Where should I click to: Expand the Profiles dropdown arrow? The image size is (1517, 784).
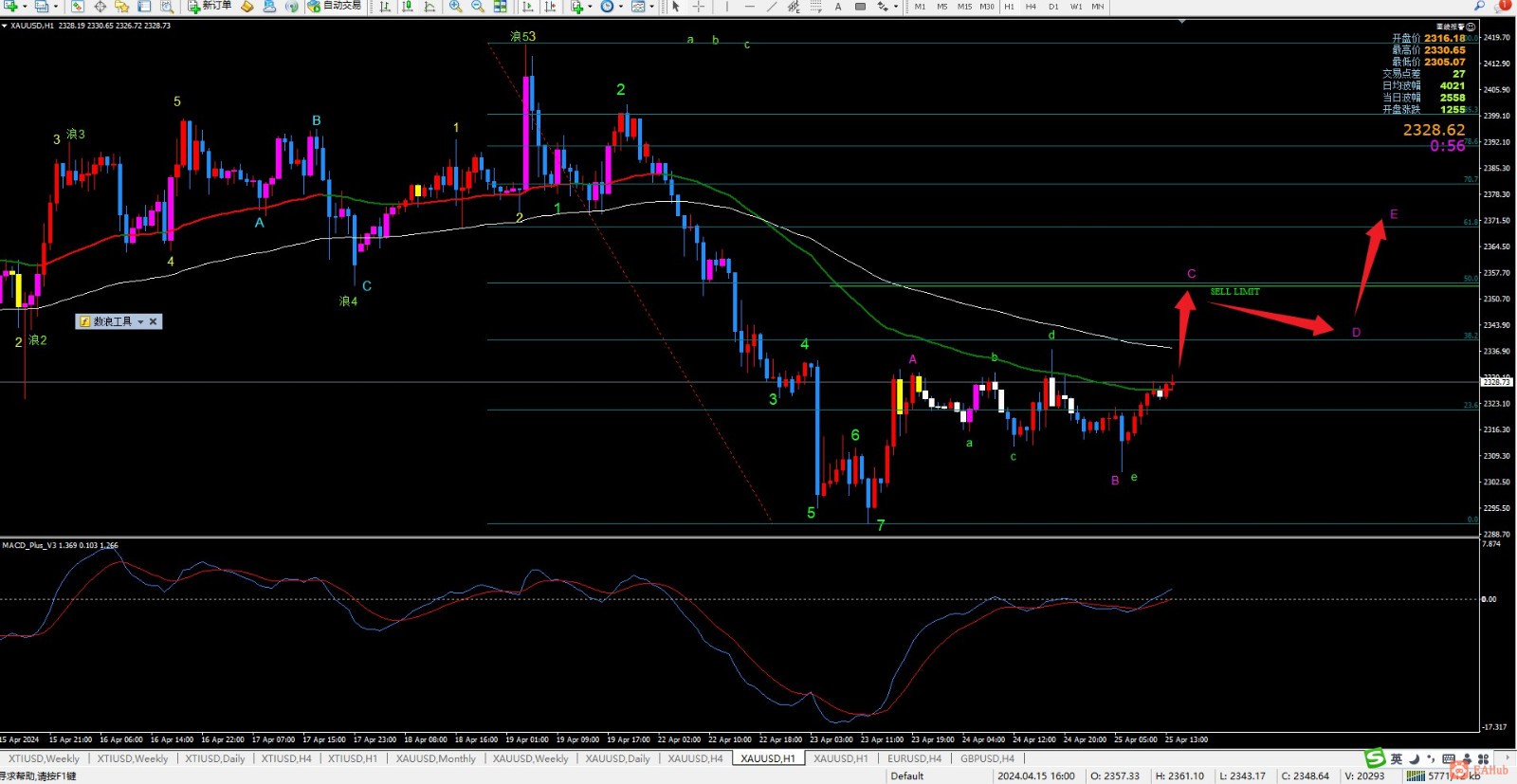(54, 7)
